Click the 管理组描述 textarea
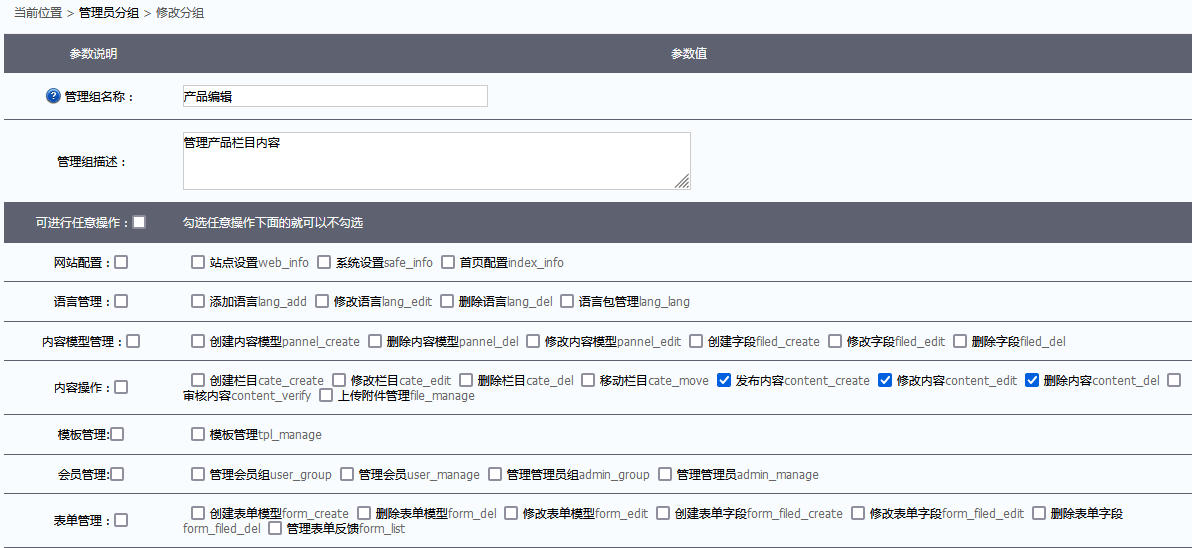This screenshot has height=548, width=1192. point(436,160)
